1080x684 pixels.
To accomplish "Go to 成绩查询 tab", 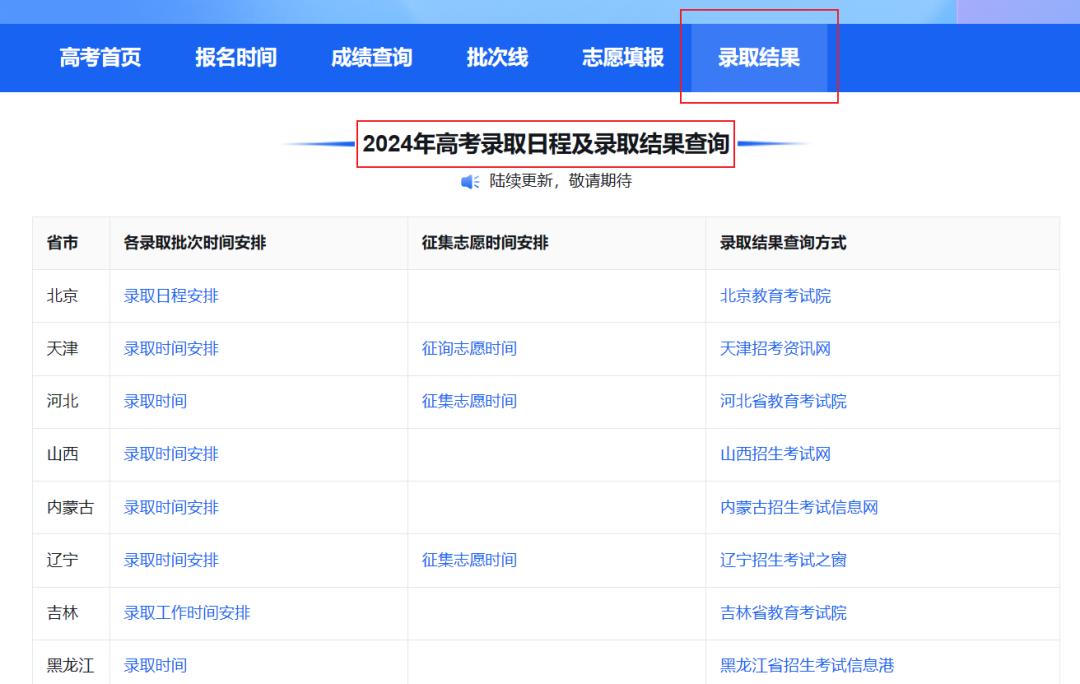I will (371, 58).
